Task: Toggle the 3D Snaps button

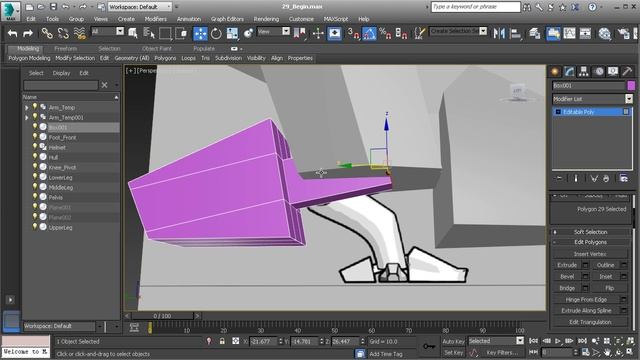Action: tap(352, 33)
